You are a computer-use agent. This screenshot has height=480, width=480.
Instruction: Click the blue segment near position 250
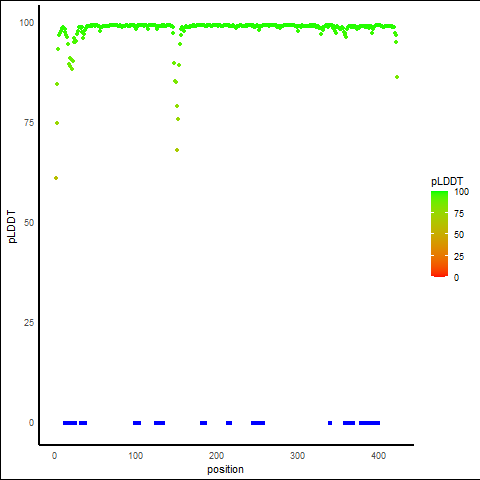coord(258,423)
